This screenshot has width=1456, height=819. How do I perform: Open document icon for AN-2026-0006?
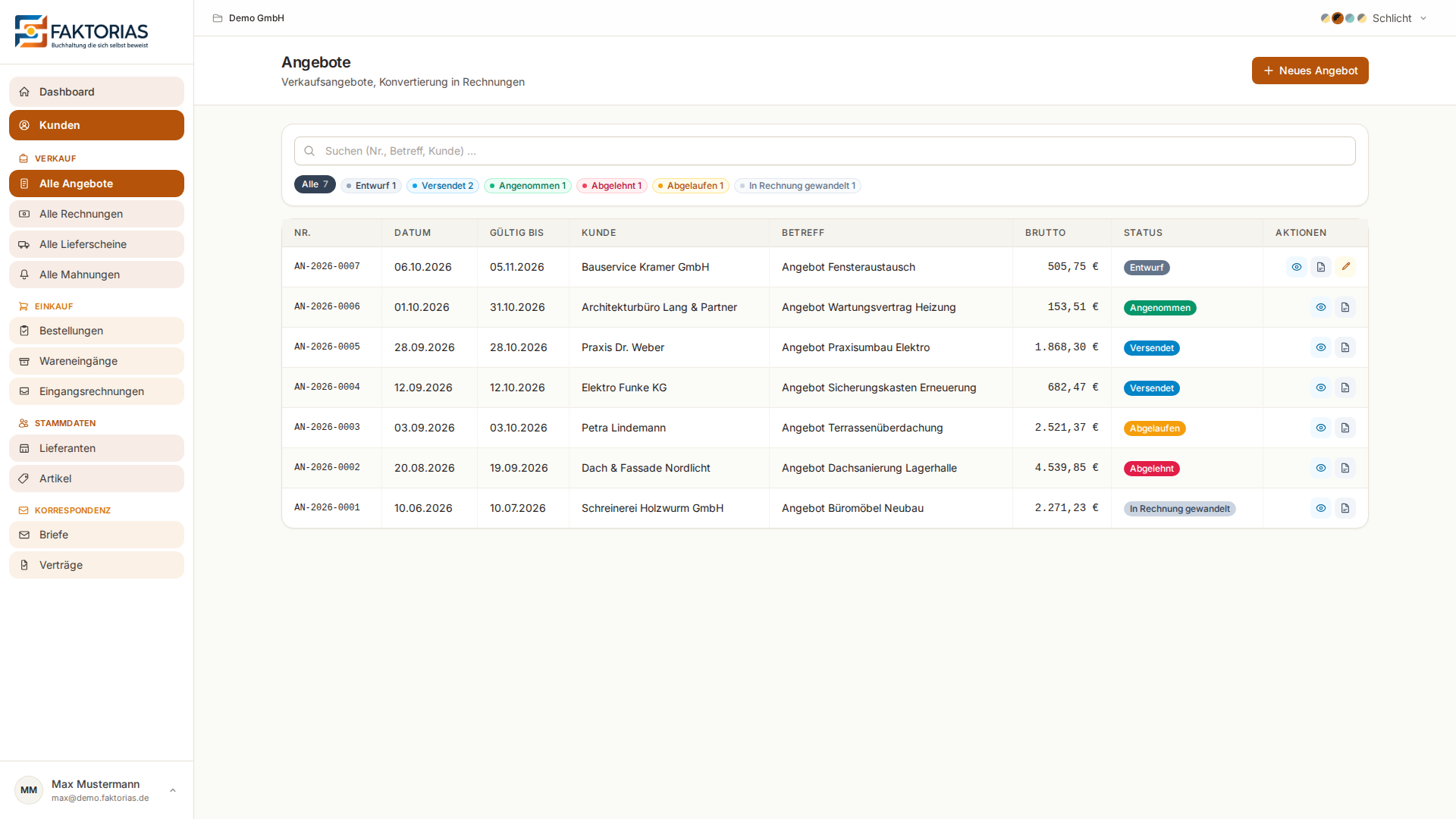[1345, 307]
